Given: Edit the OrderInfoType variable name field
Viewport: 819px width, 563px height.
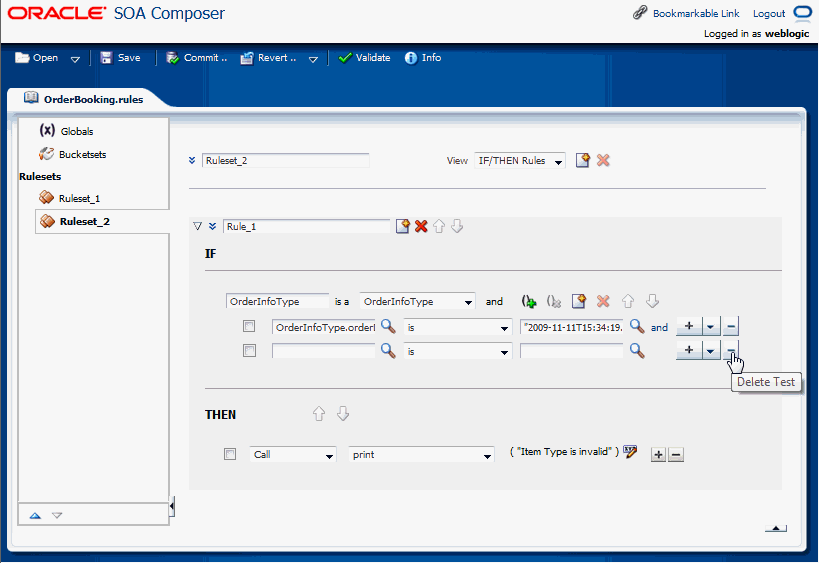Looking at the screenshot, I should (x=277, y=301).
